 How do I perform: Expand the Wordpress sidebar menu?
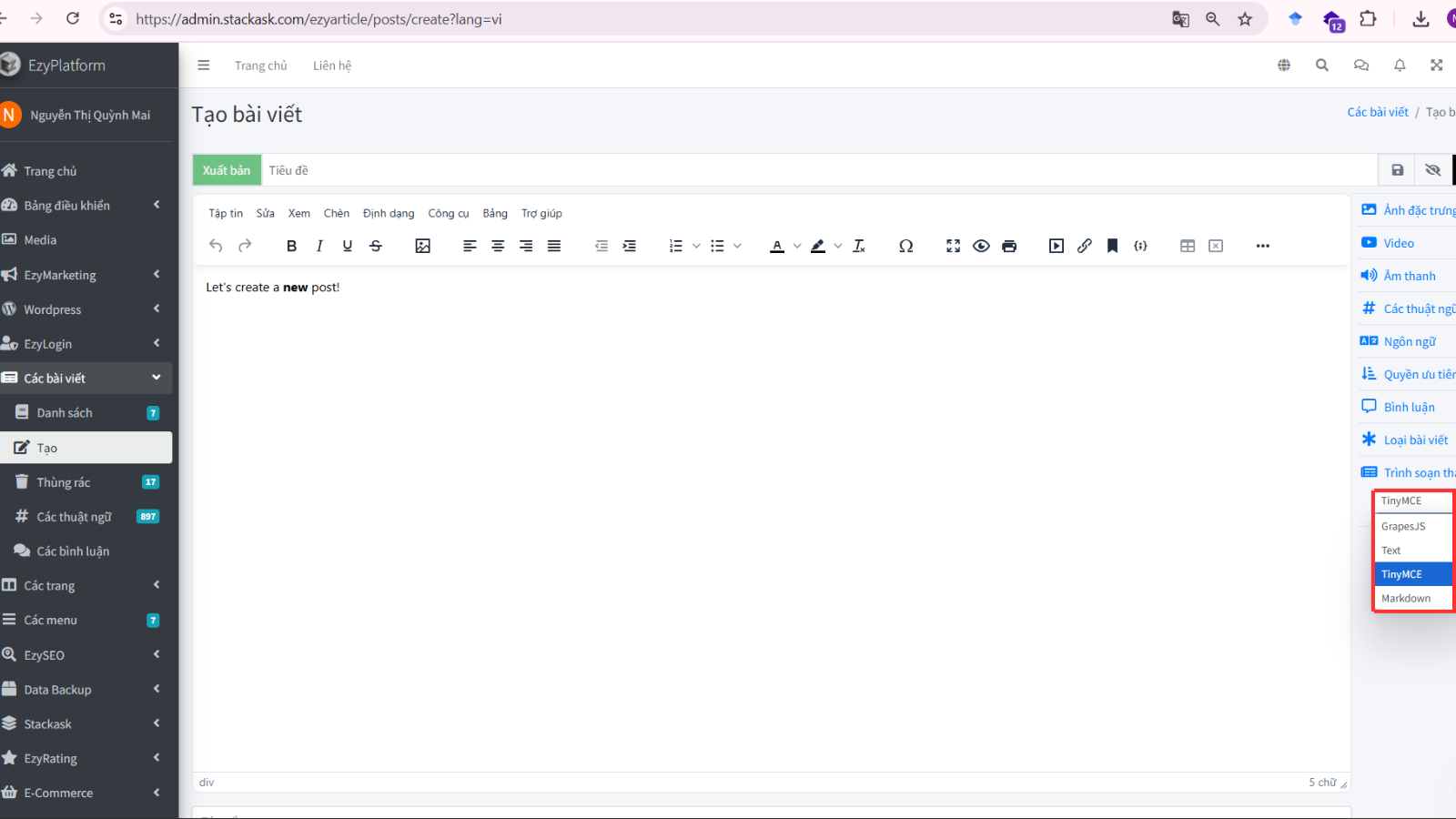[x=86, y=309]
